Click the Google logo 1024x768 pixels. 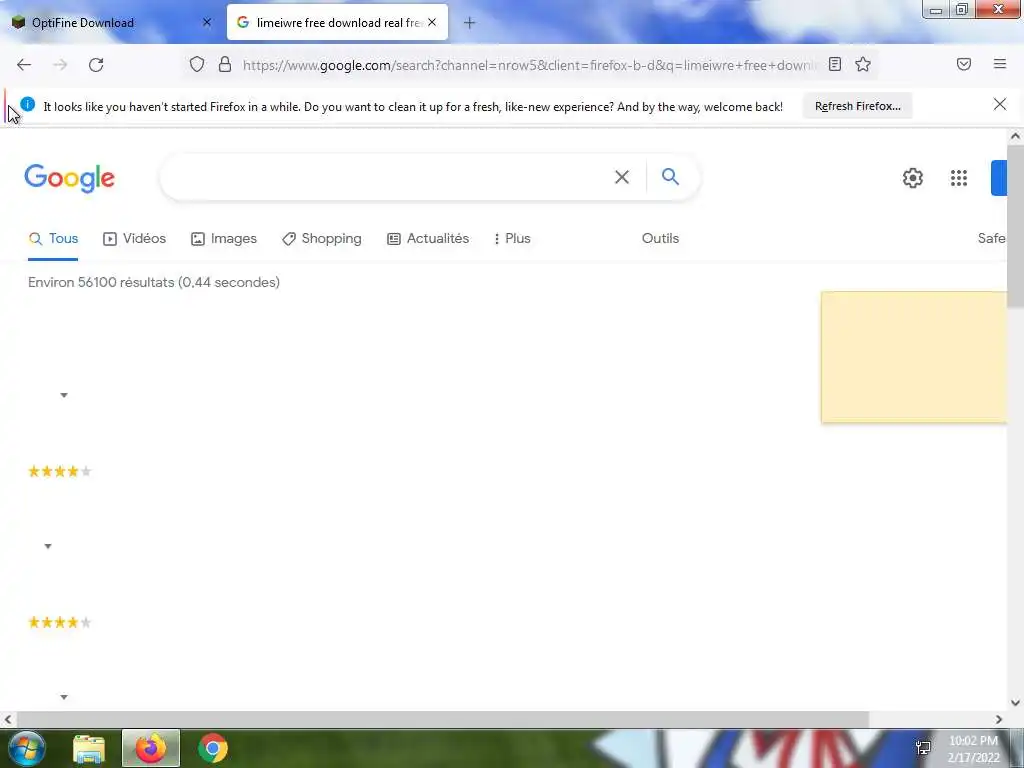point(69,178)
